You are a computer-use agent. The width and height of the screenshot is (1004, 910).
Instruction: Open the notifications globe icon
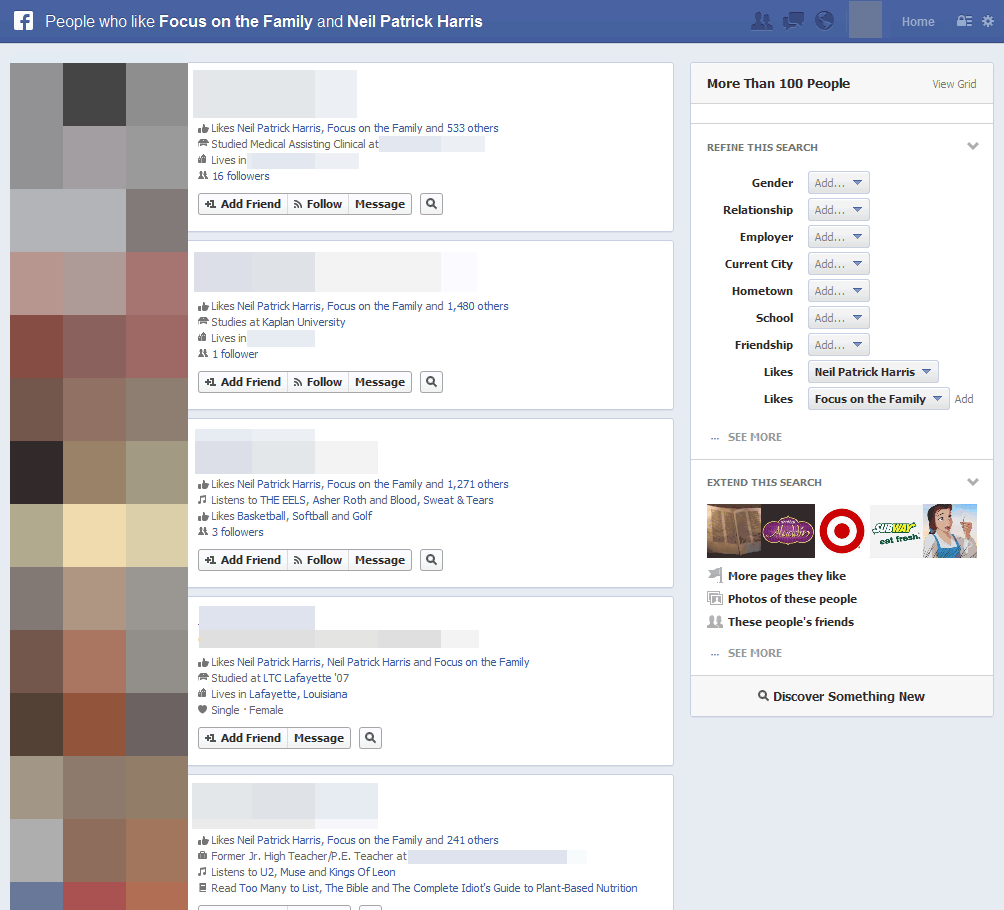point(824,21)
